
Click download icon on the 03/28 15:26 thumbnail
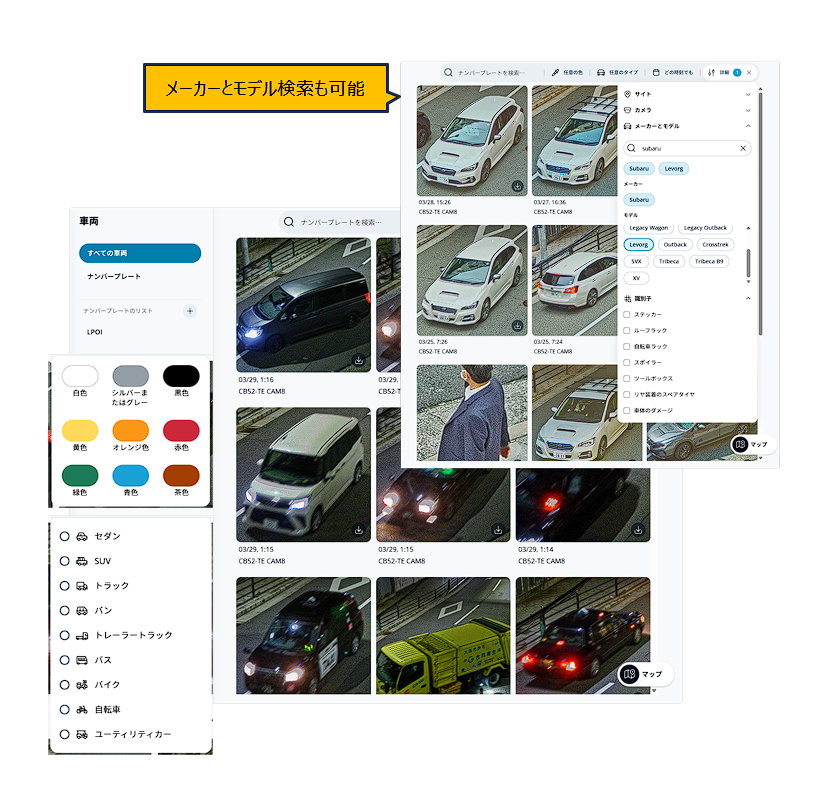coord(517,186)
